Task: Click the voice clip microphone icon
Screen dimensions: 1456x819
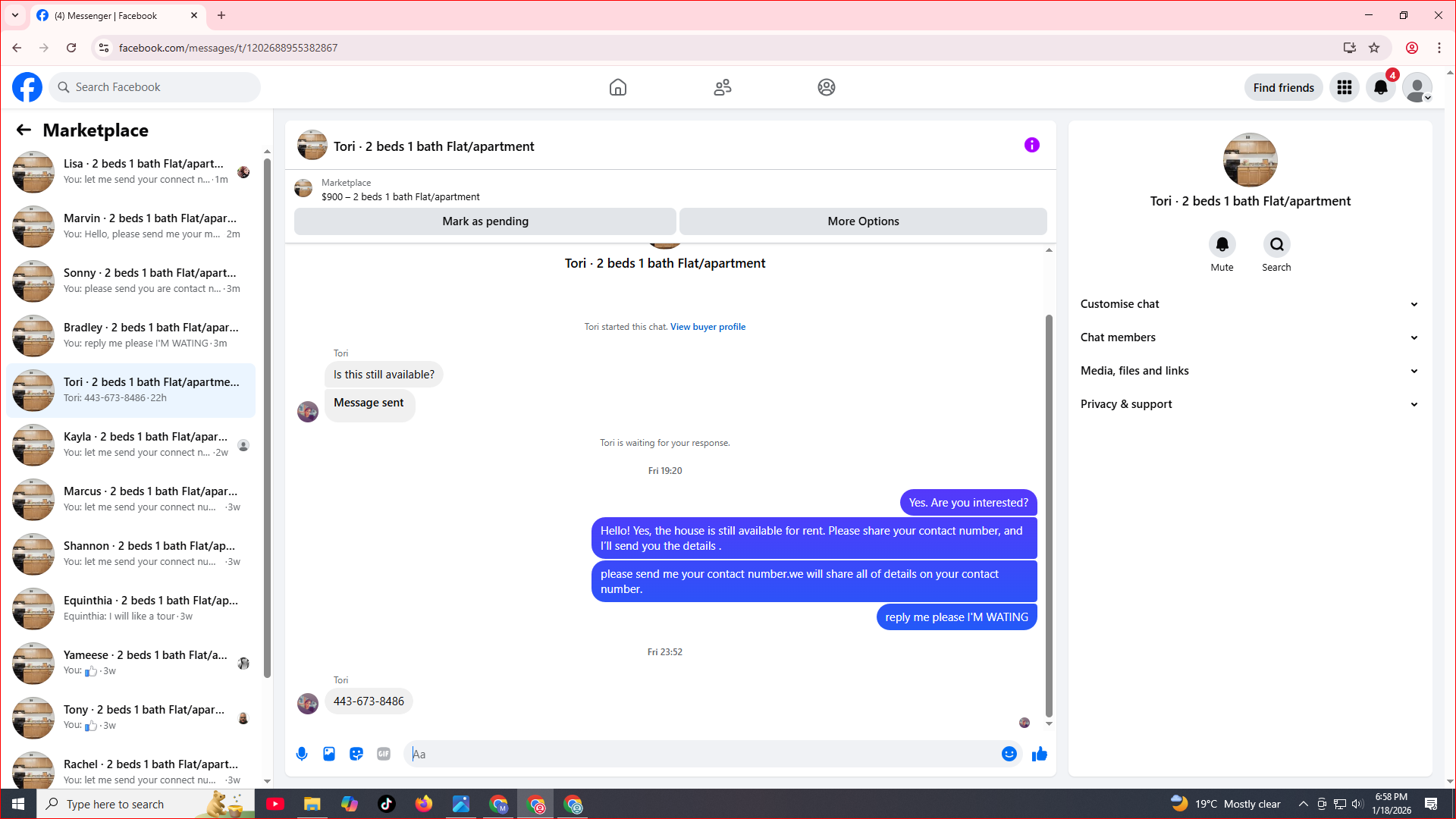Action: 302,754
